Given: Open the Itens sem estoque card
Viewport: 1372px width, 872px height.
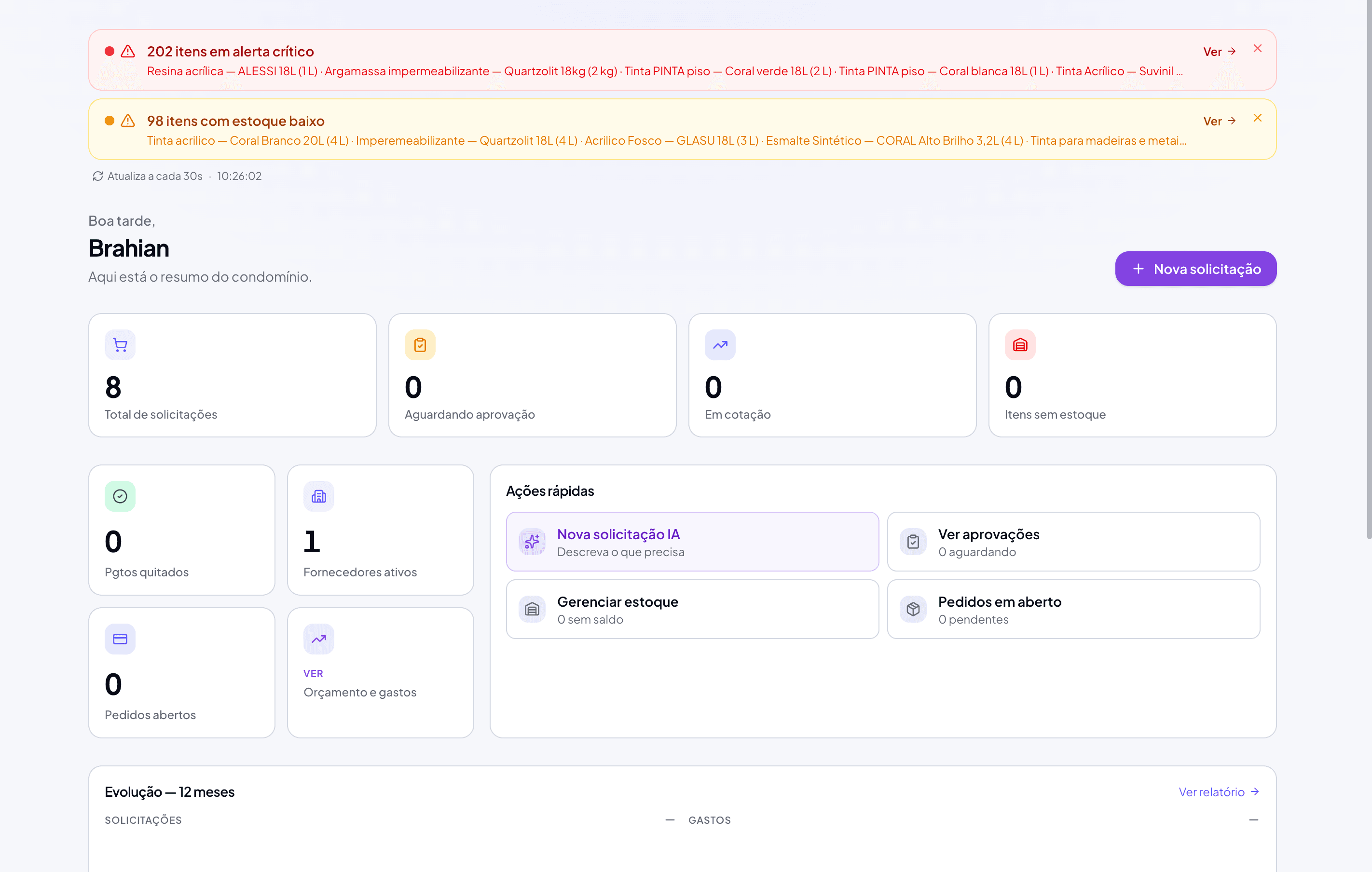Looking at the screenshot, I should point(1132,375).
